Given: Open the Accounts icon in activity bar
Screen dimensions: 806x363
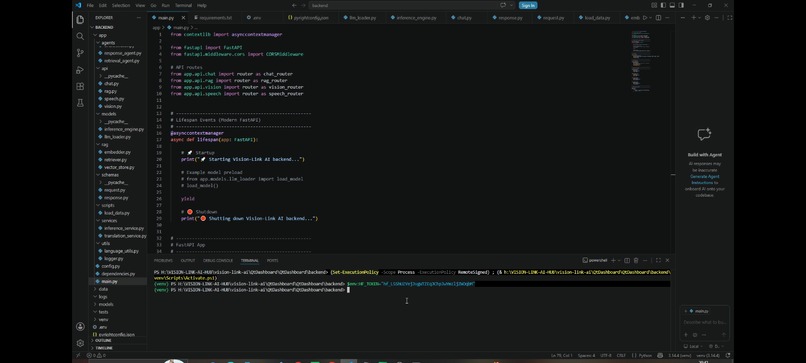Looking at the screenshot, I should click(80, 326).
